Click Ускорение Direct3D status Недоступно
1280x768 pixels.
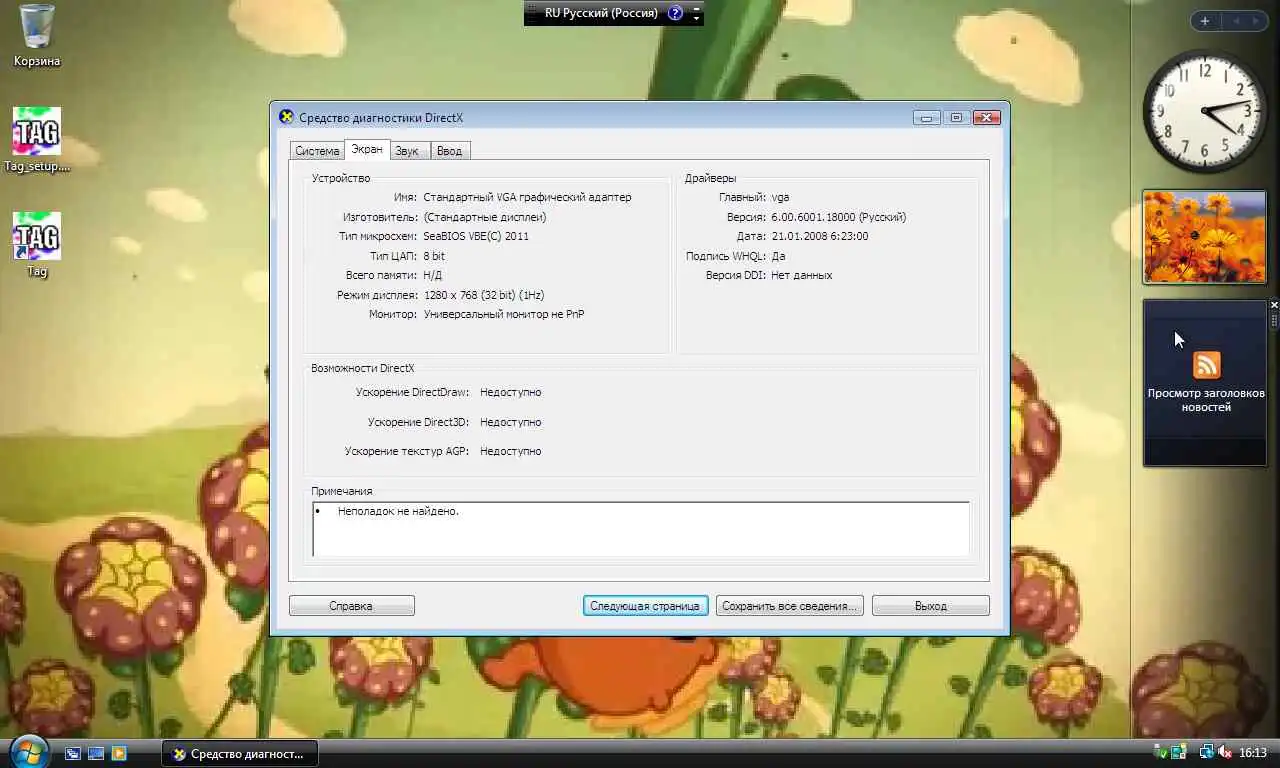click(x=510, y=423)
